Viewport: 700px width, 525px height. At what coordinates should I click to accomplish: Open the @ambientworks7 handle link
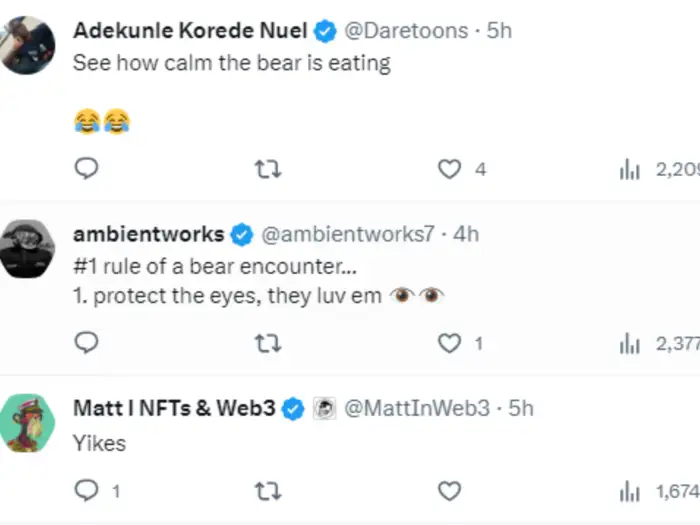point(347,234)
